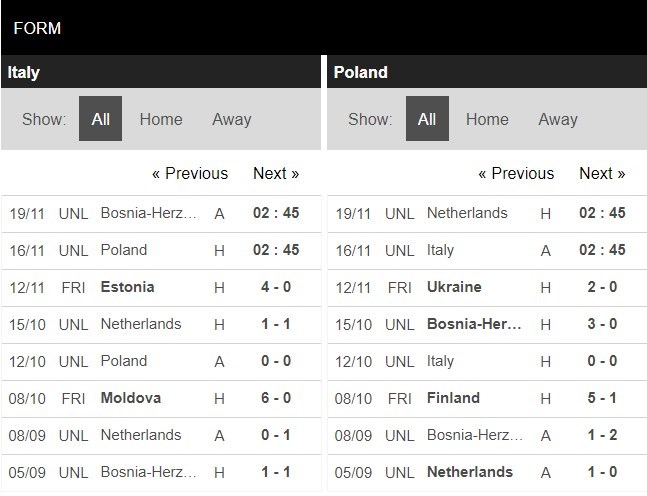Click the Italy team header

[x=24, y=72]
